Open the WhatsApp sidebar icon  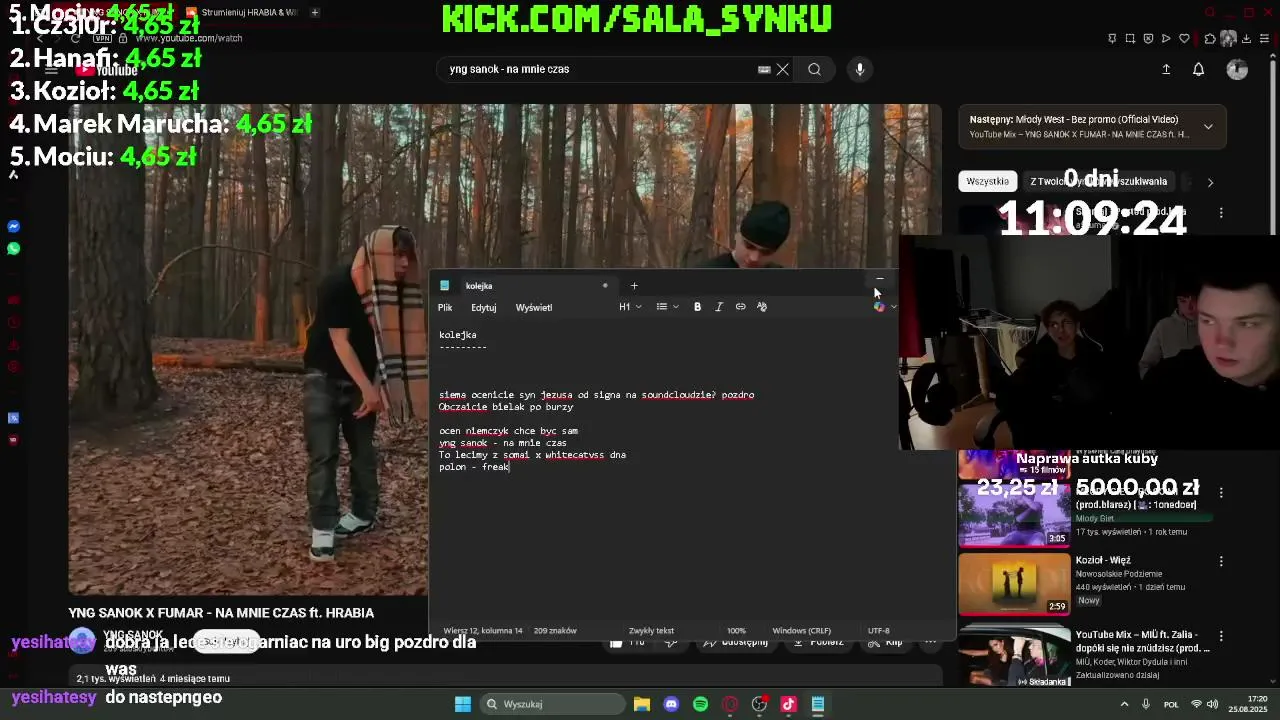click(x=14, y=248)
